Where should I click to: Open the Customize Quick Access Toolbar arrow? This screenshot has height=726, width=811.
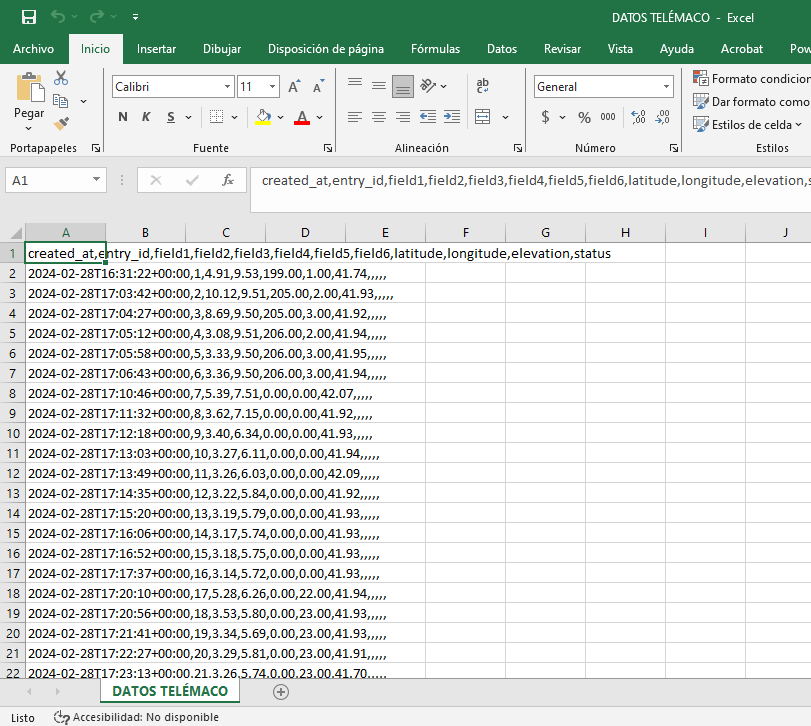point(135,17)
